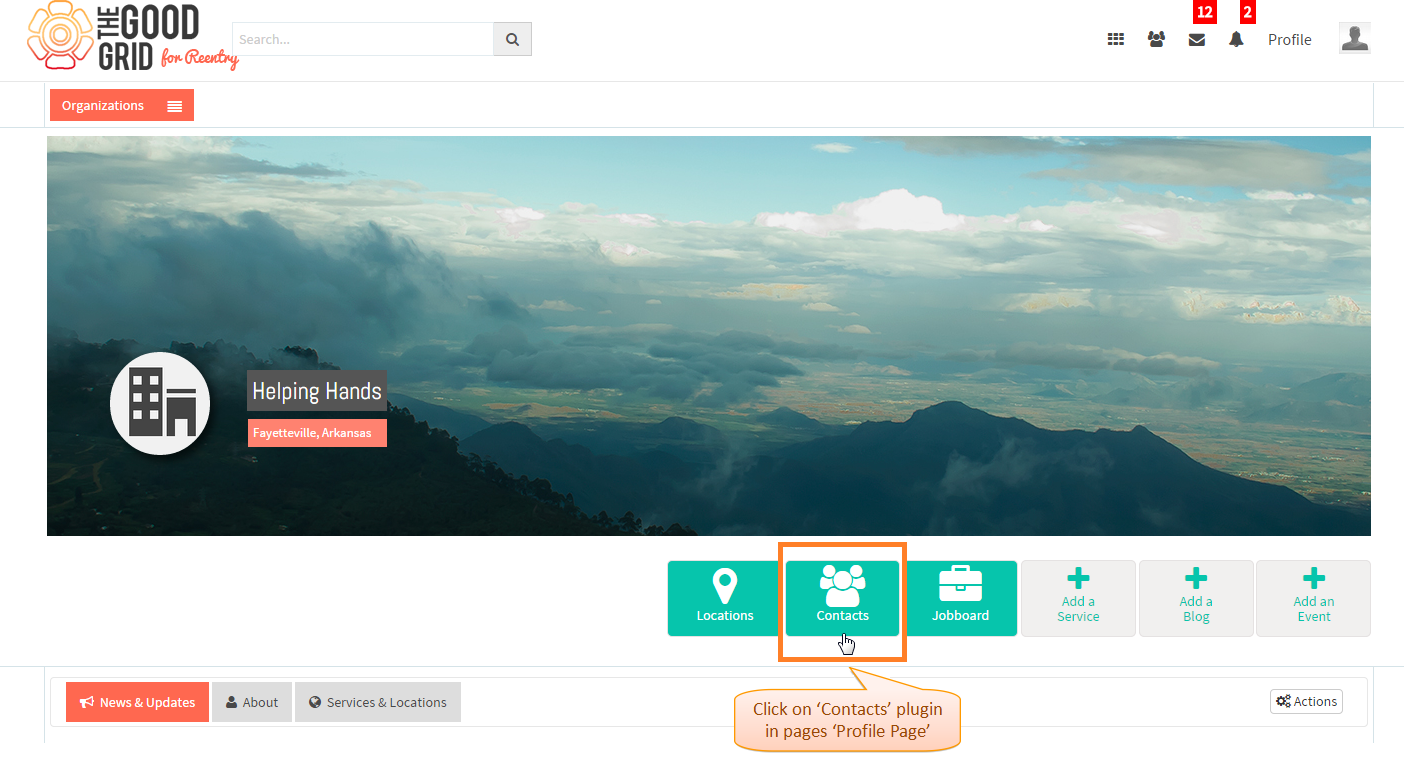Screen dimensions: 1404x773
Task: Open the notifications bell icon
Action: click(x=1237, y=40)
